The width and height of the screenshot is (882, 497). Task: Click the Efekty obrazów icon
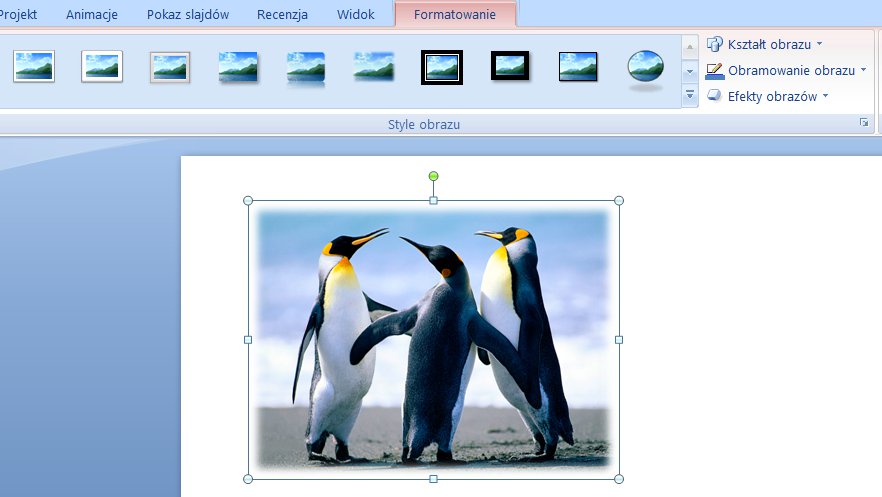714,96
